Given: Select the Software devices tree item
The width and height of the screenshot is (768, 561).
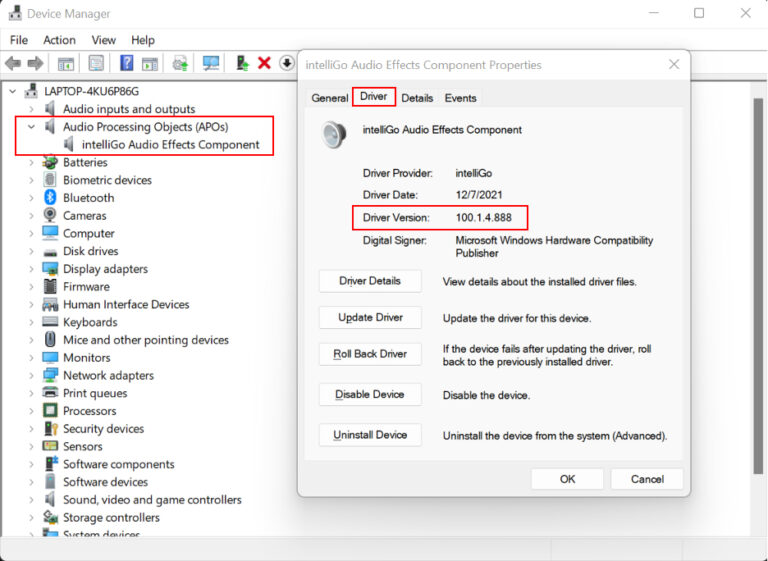Looking at the screenshot, I should [105, 482].
